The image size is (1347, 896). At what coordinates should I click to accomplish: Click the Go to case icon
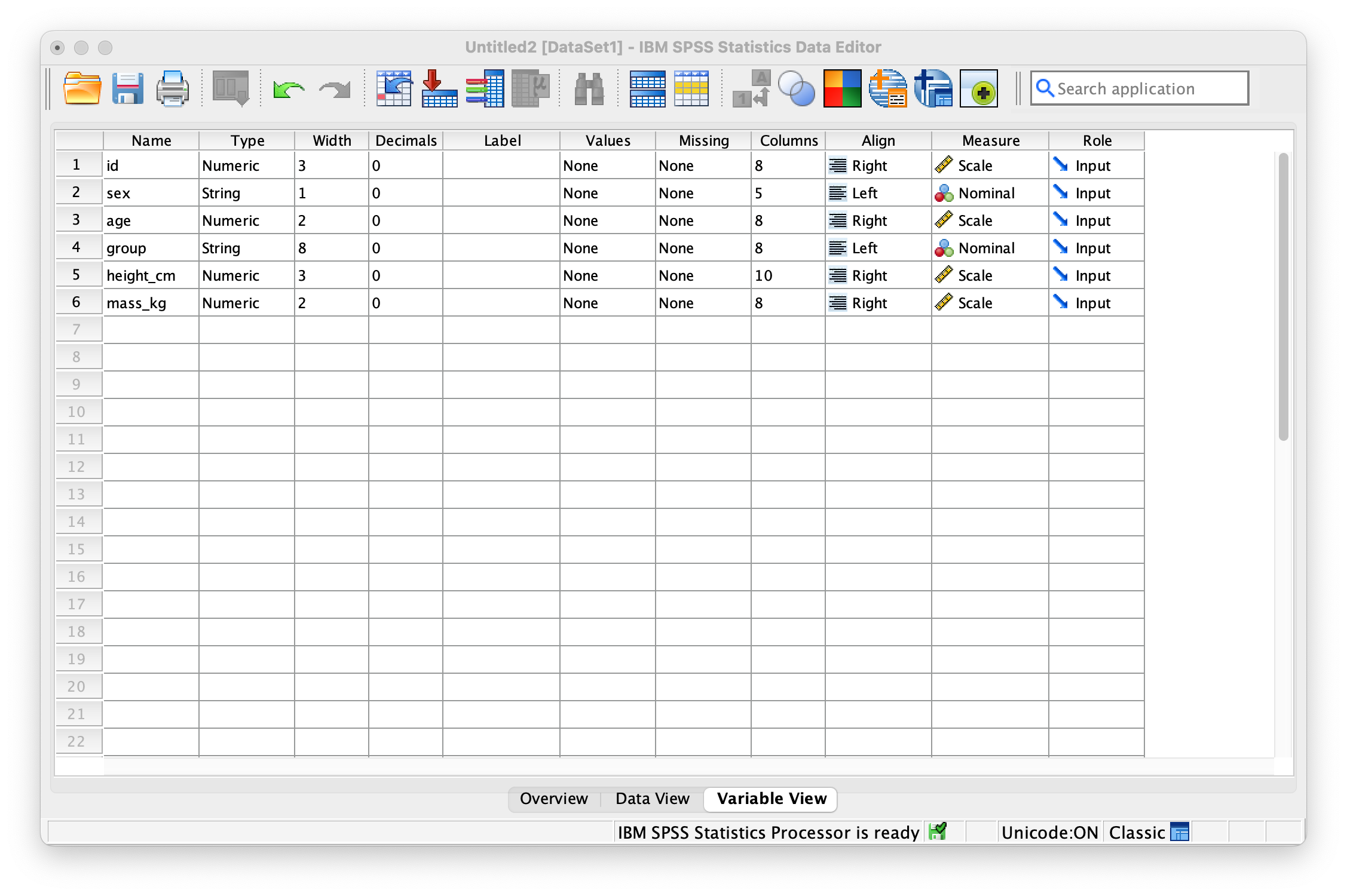(394, 89)
